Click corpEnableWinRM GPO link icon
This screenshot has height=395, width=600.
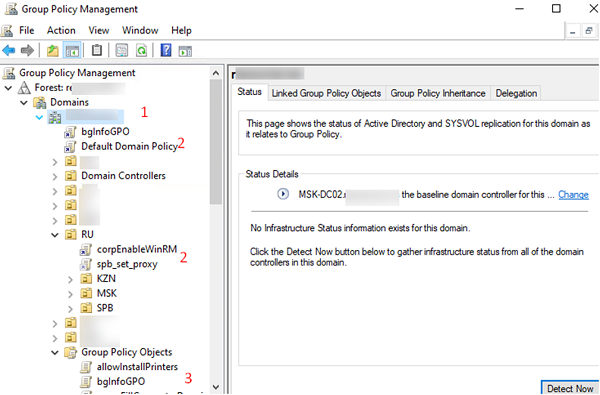coord(85,250)
